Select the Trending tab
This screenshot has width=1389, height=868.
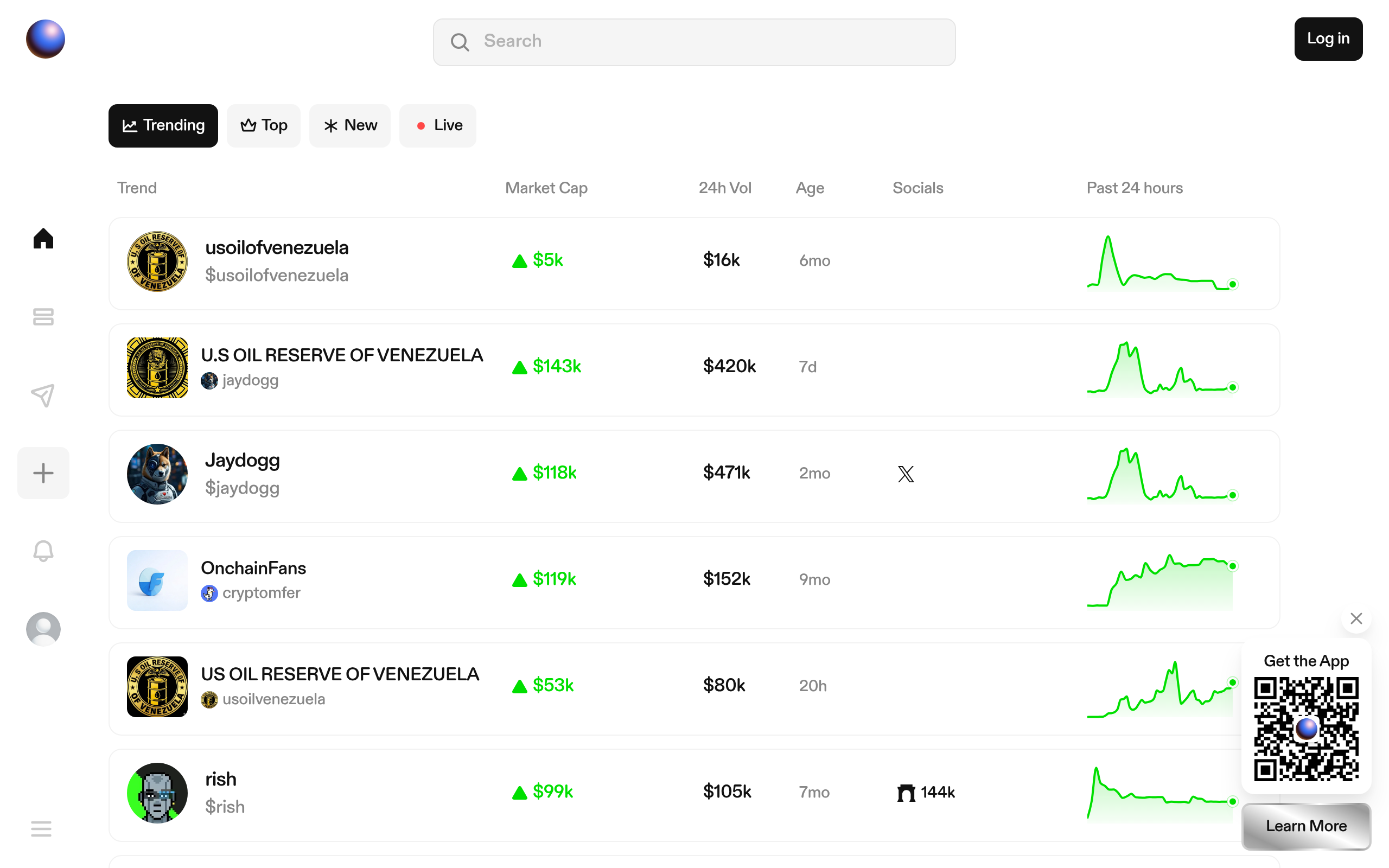[163, 125]
